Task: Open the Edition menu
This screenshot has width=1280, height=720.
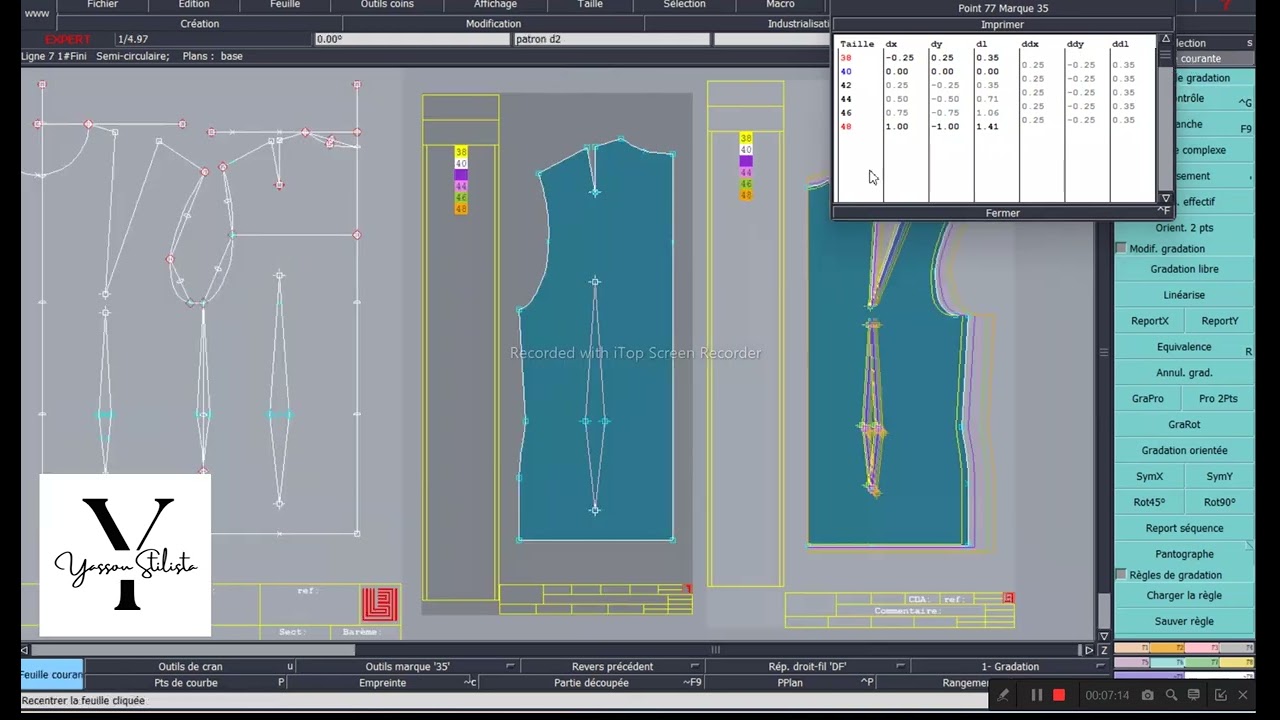Action: click(x=194, y=4)
